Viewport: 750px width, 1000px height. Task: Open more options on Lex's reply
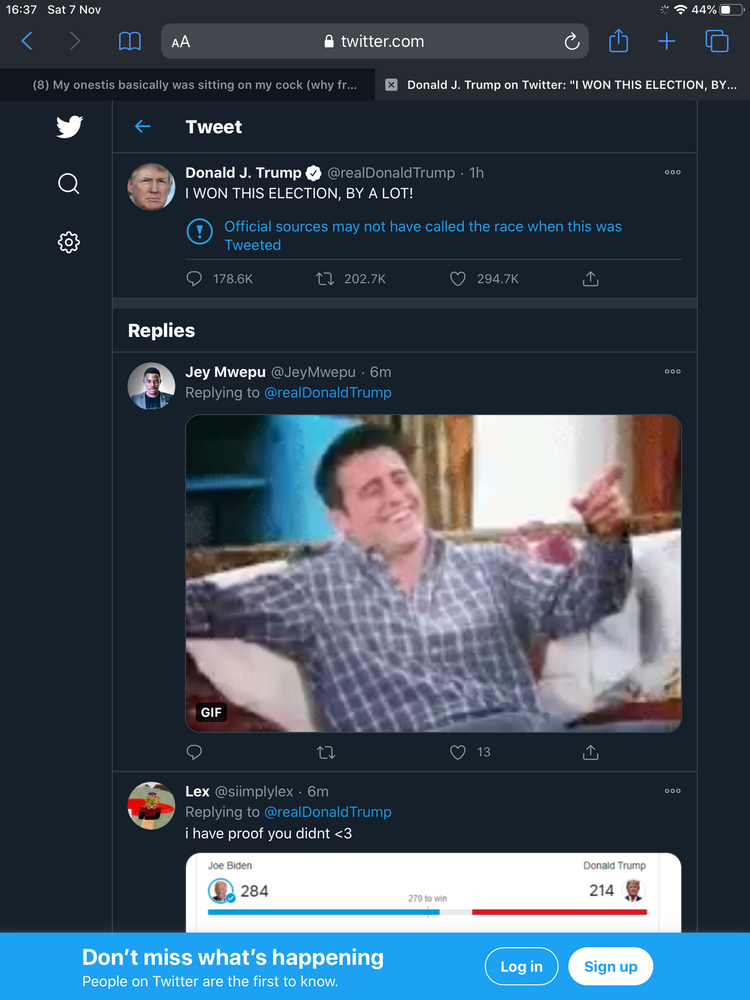[x=672, y=791]
